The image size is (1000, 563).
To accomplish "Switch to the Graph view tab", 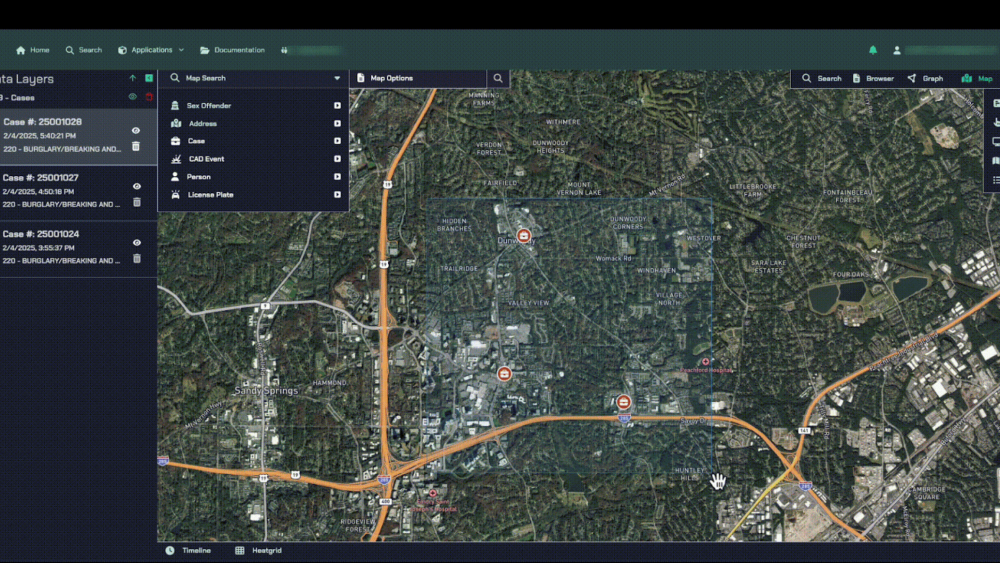I will pyautogui.click(x=925, y=78).
